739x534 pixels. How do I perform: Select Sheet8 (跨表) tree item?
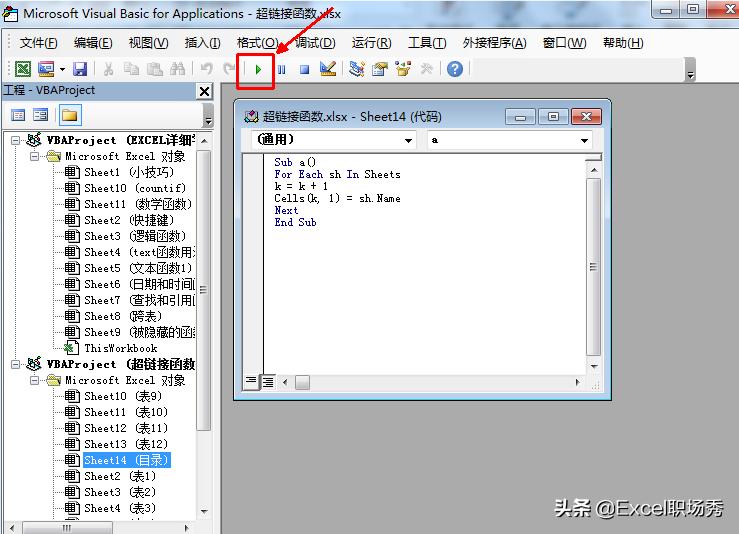[x=123, y=316]
